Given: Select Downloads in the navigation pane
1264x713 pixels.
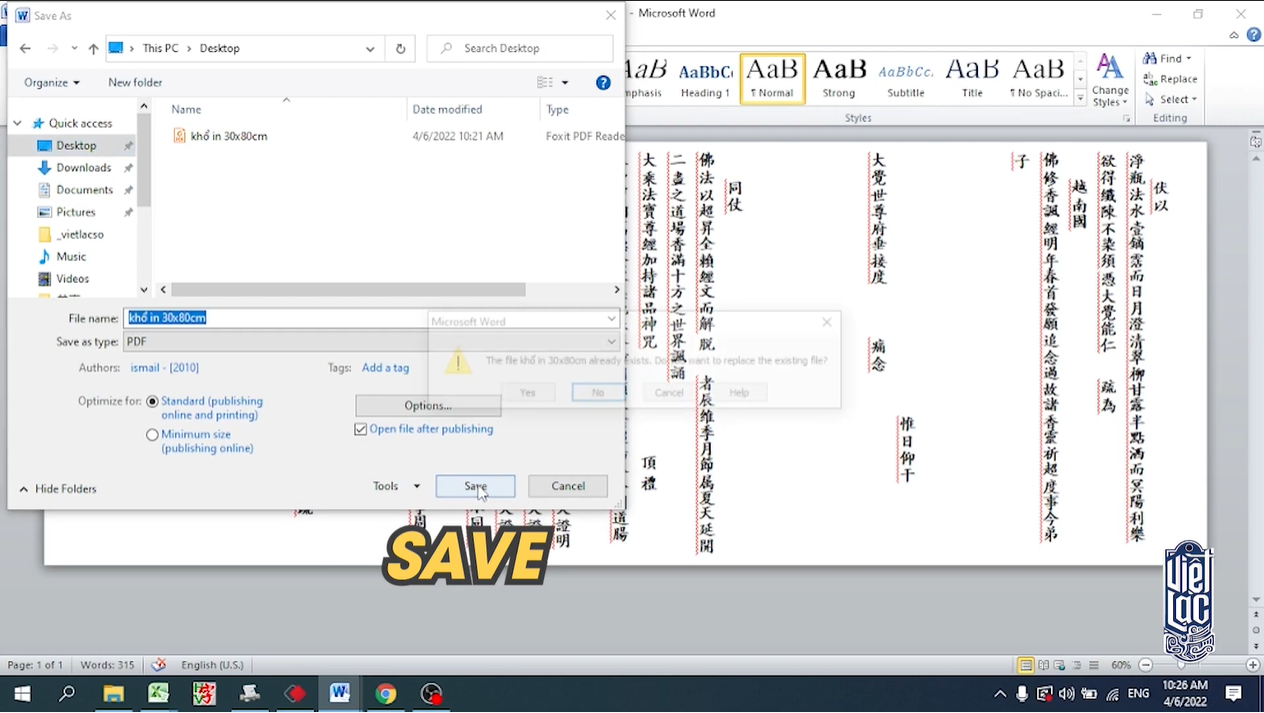Looking at the screenshot, I should pos(83,168).
